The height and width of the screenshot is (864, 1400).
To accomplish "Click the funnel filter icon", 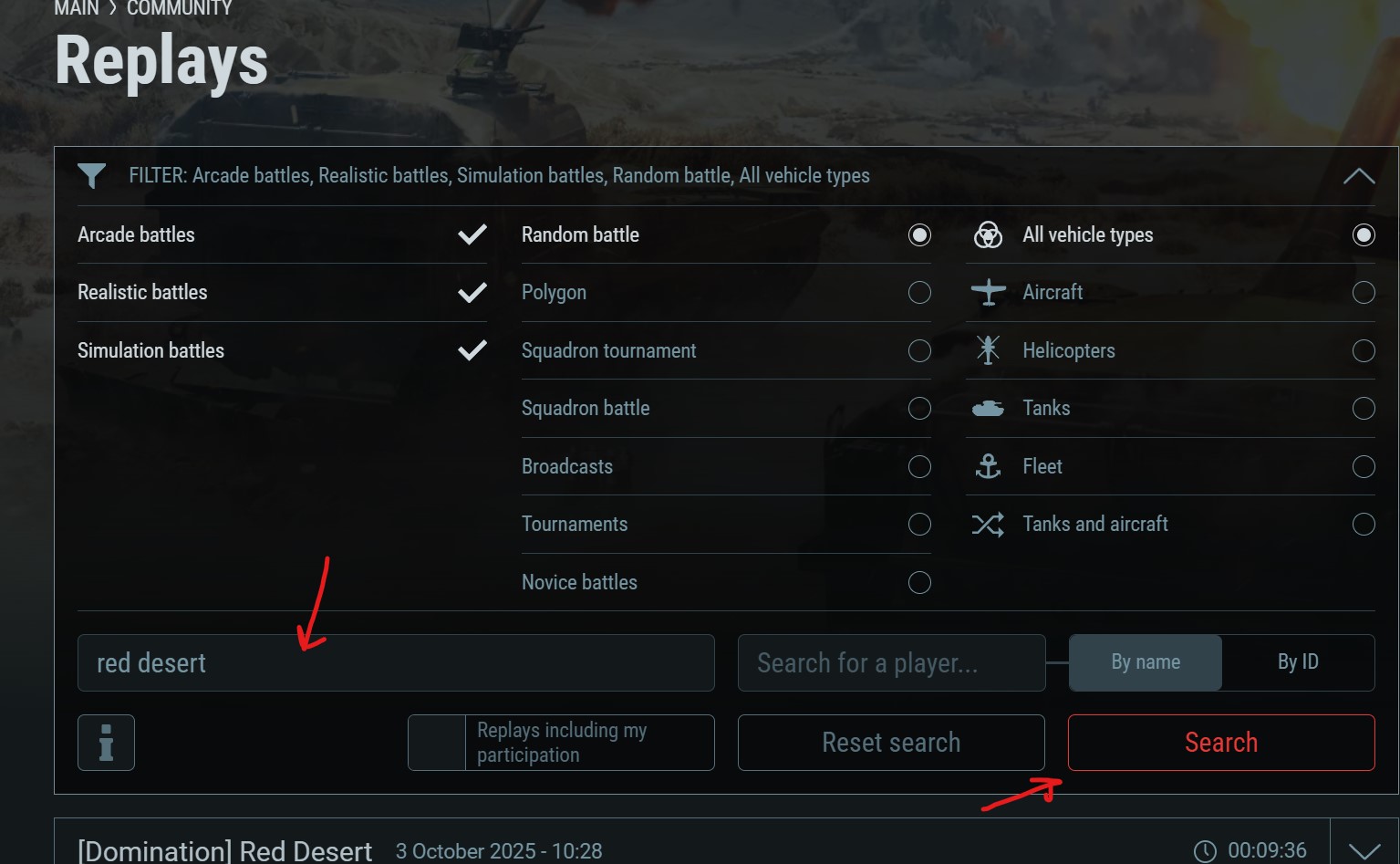I will point(92,175).
